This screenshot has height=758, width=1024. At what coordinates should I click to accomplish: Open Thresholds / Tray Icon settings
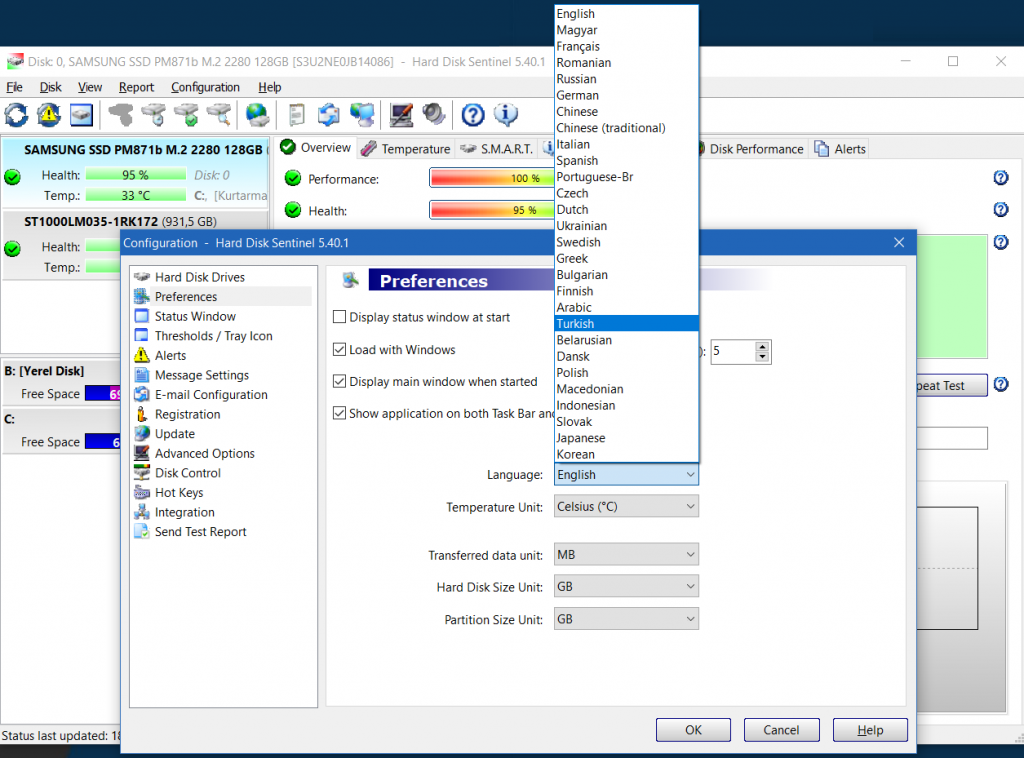214,336
